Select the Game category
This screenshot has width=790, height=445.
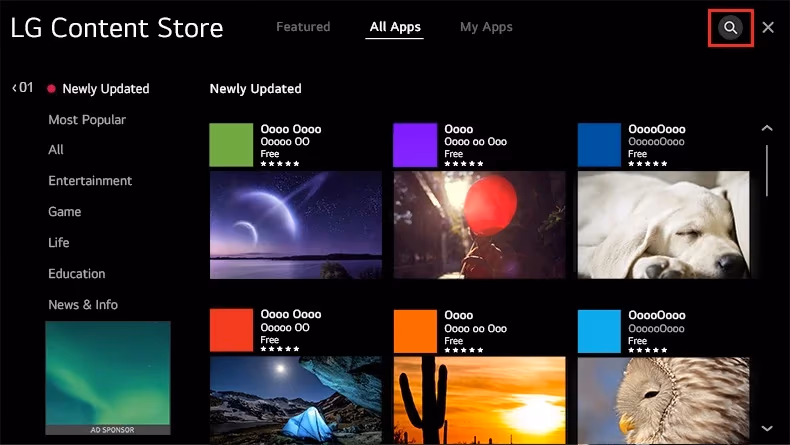pyautogui.click(x=65, y=212)
